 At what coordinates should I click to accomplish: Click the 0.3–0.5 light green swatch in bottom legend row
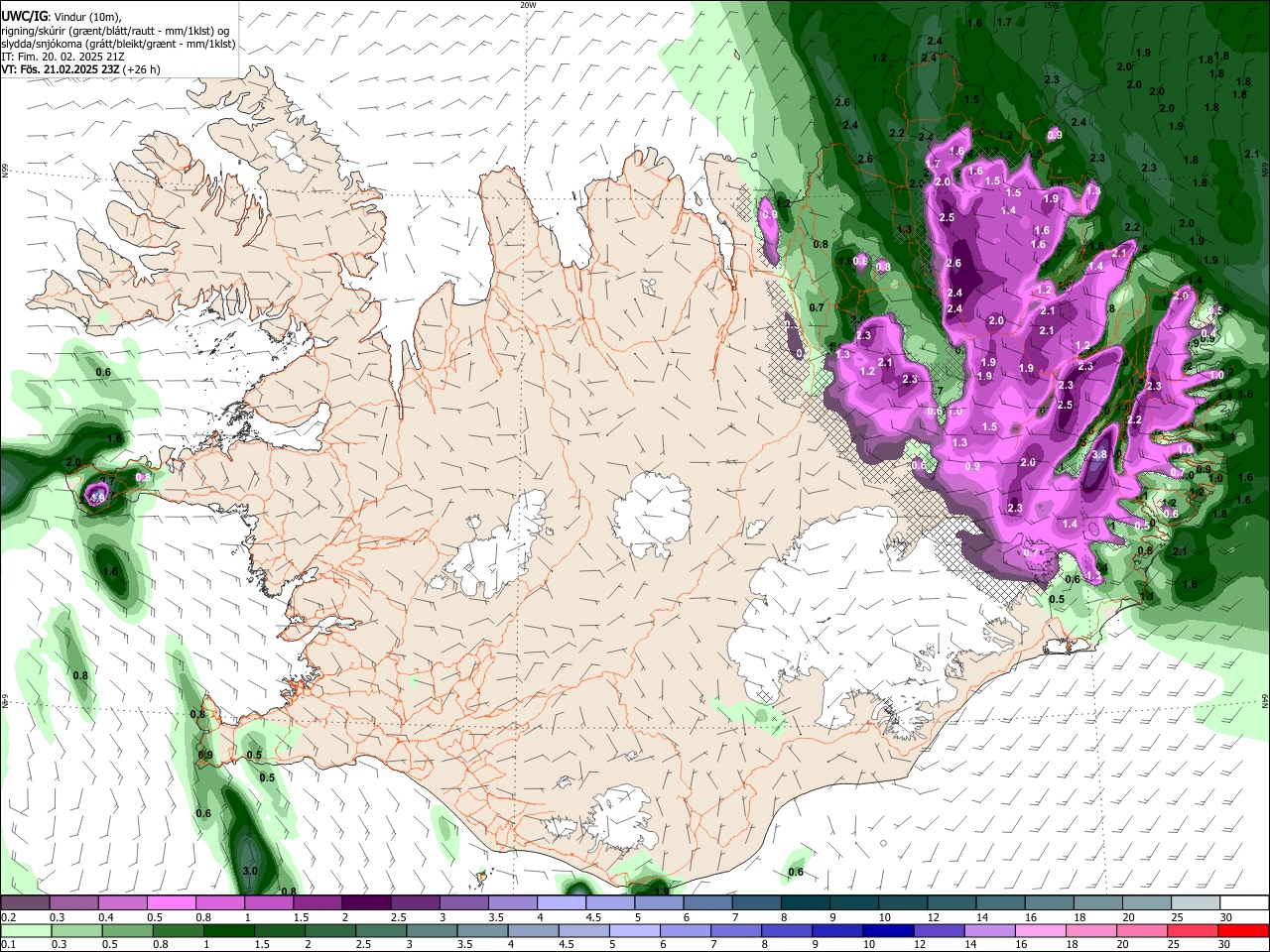tap(76, 930)
